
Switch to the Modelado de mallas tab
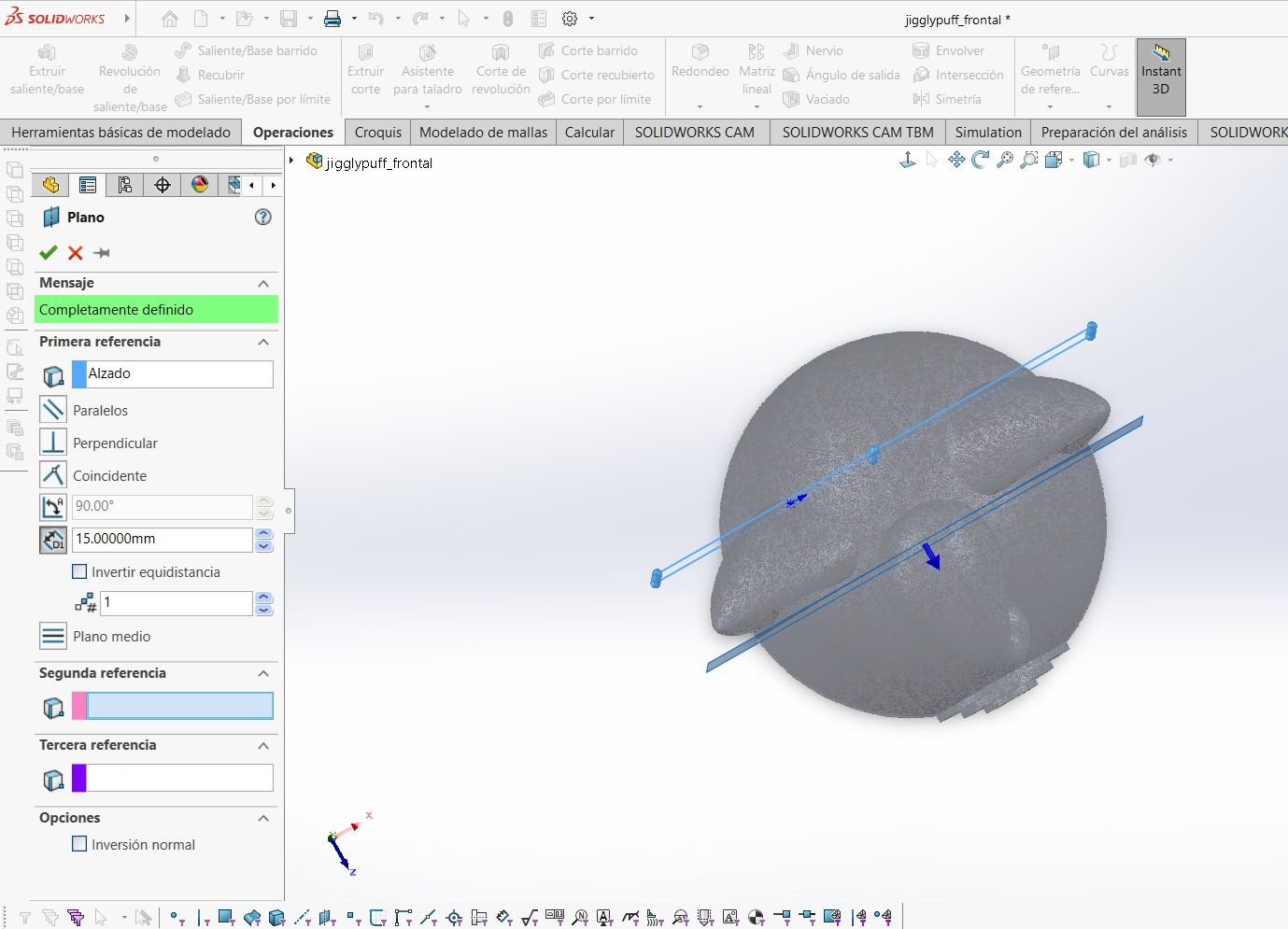click(483, 133)
